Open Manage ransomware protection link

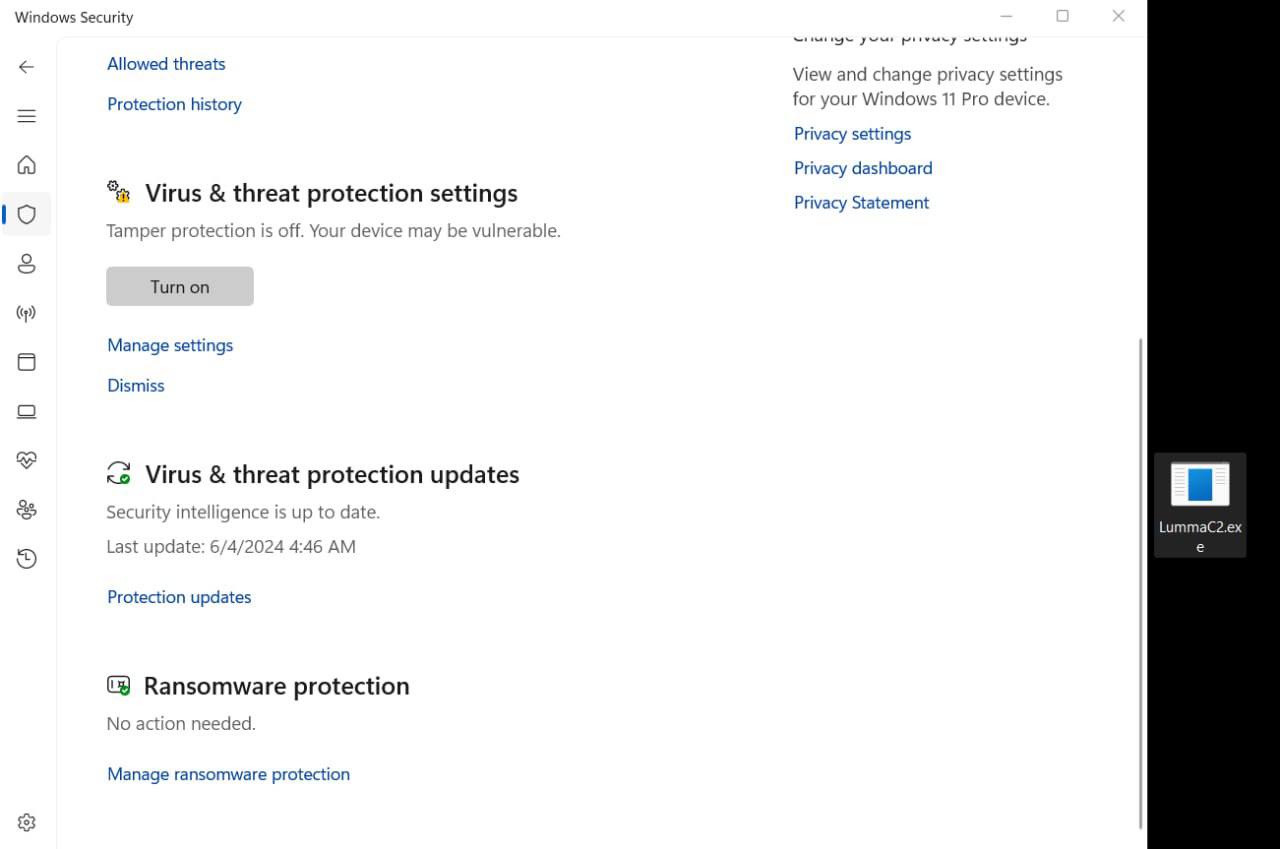click(228, 774)
